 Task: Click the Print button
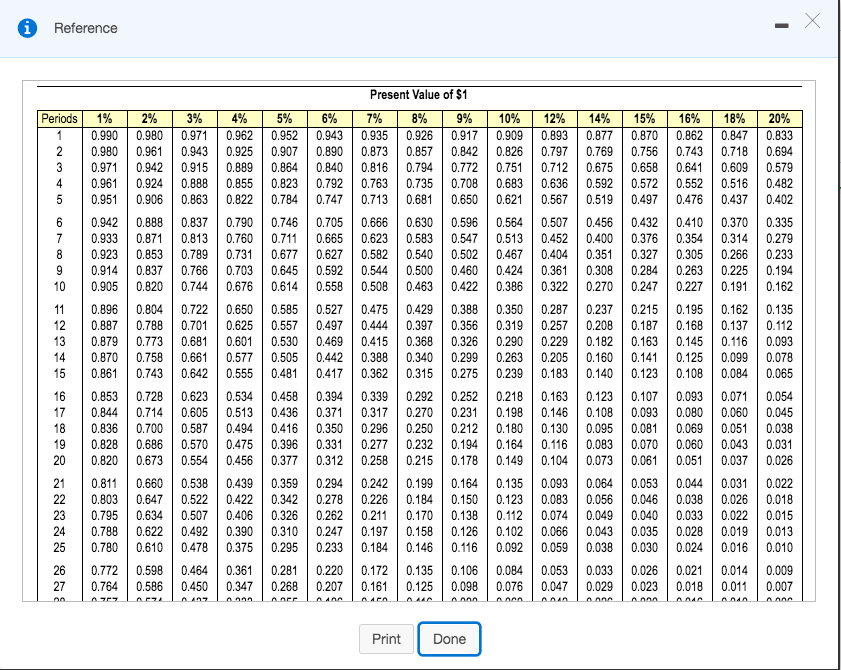(x=386, y=638)
